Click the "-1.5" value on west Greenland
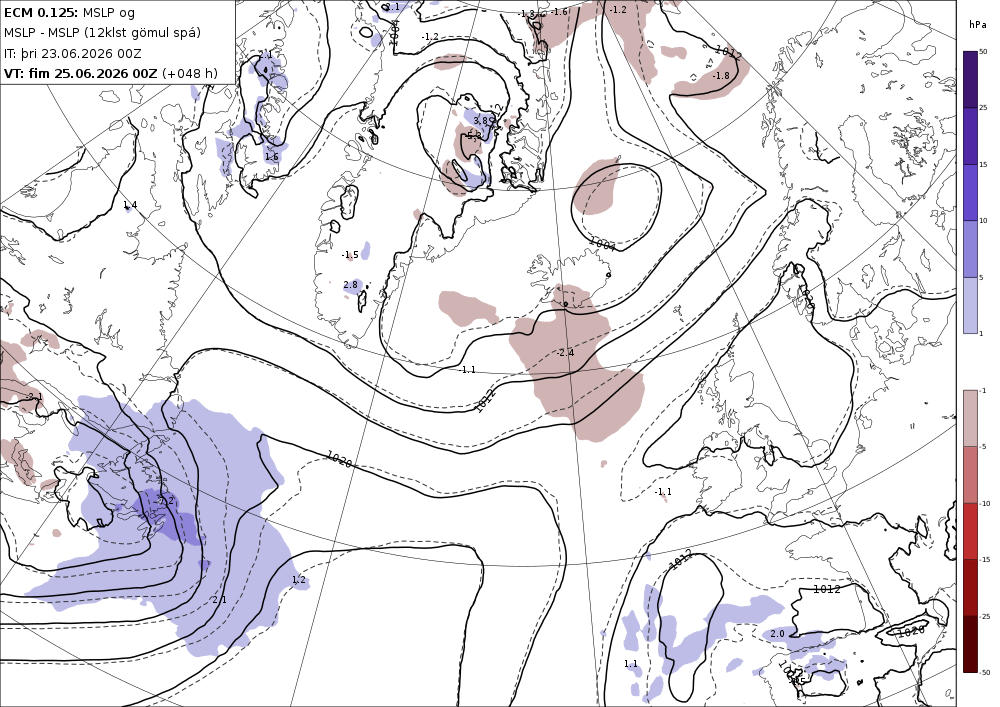The width and height of the screenshot is (1000, 707). (349, 255)
